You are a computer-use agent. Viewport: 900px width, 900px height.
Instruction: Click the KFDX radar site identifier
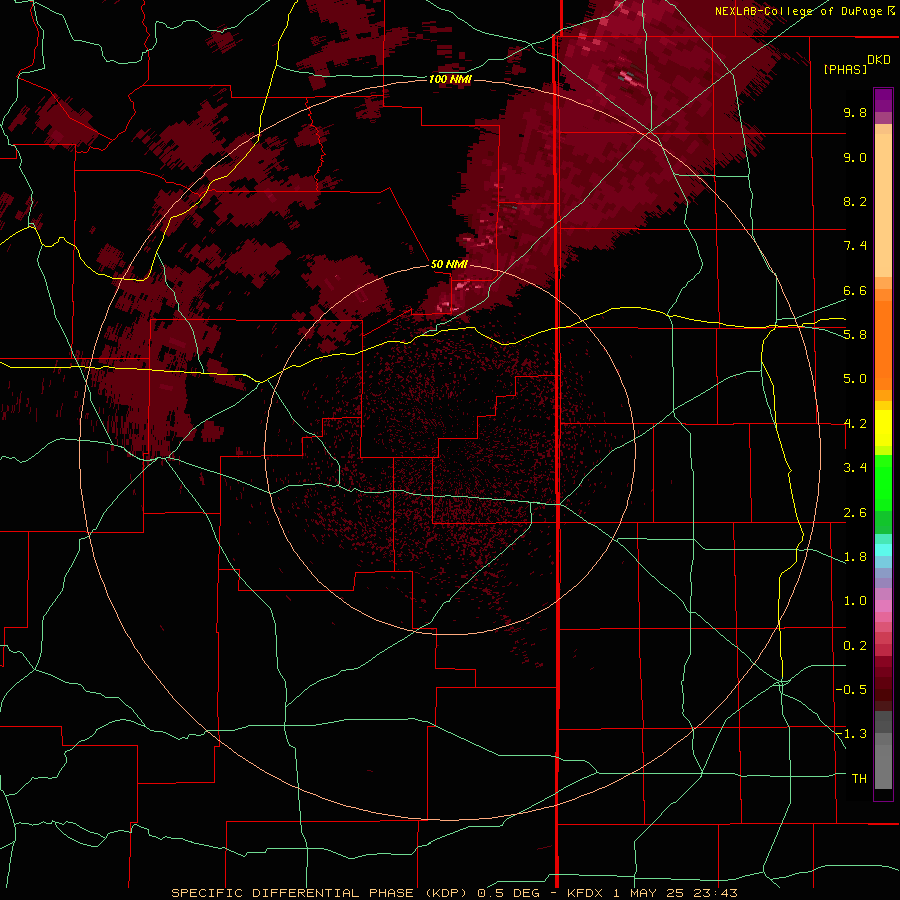[587, 893]
